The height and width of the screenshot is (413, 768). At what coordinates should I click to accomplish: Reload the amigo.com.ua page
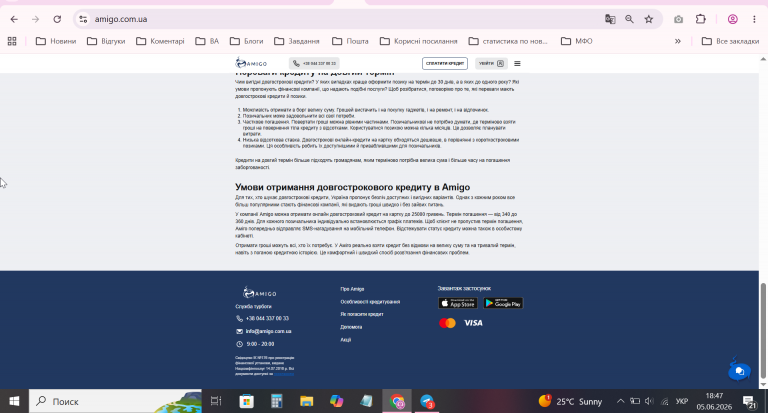point(57,19)
